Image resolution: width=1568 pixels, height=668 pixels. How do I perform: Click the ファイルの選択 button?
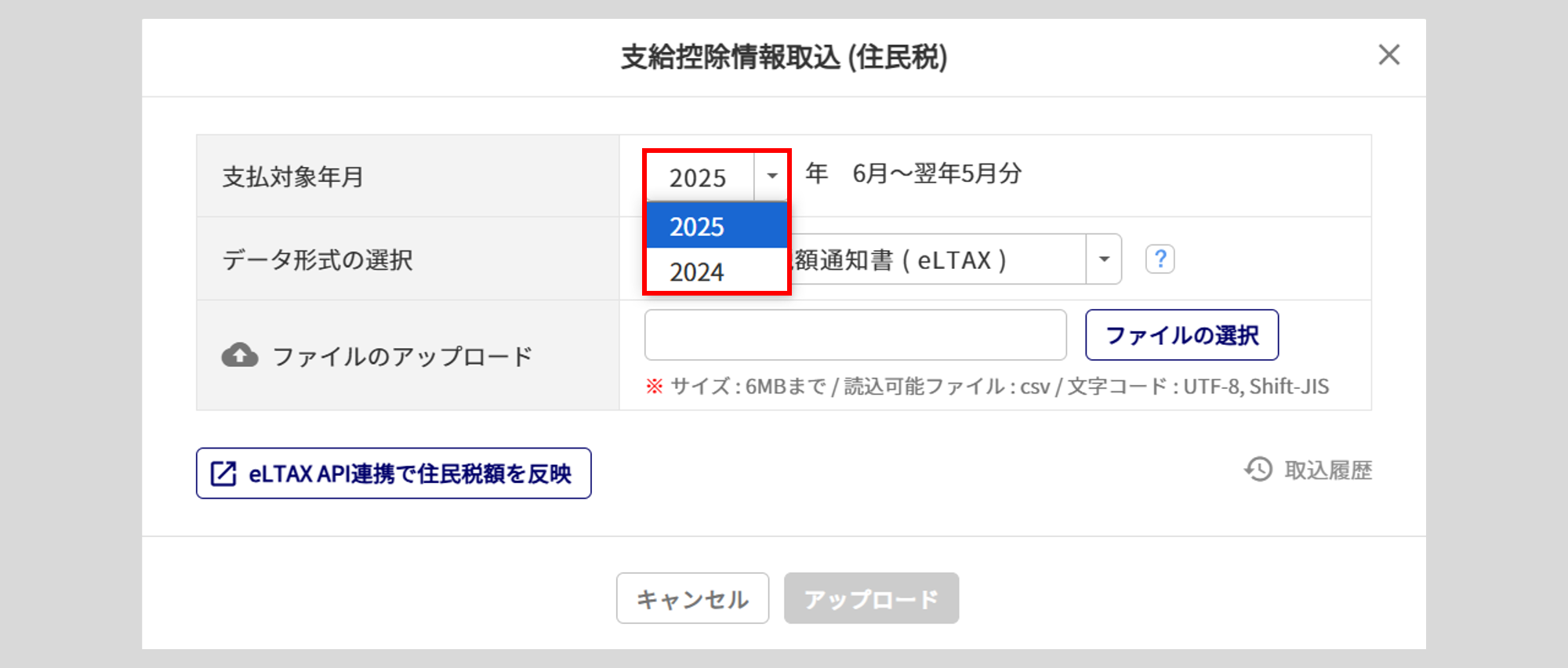coord(1181,336)
